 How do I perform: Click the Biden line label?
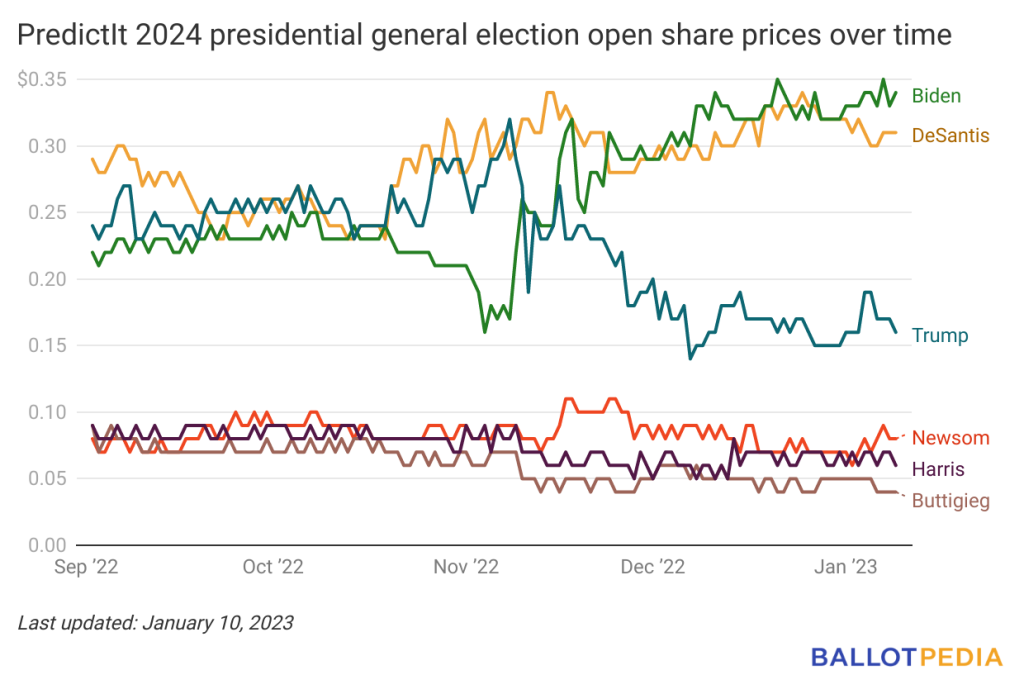pos(936,96)
